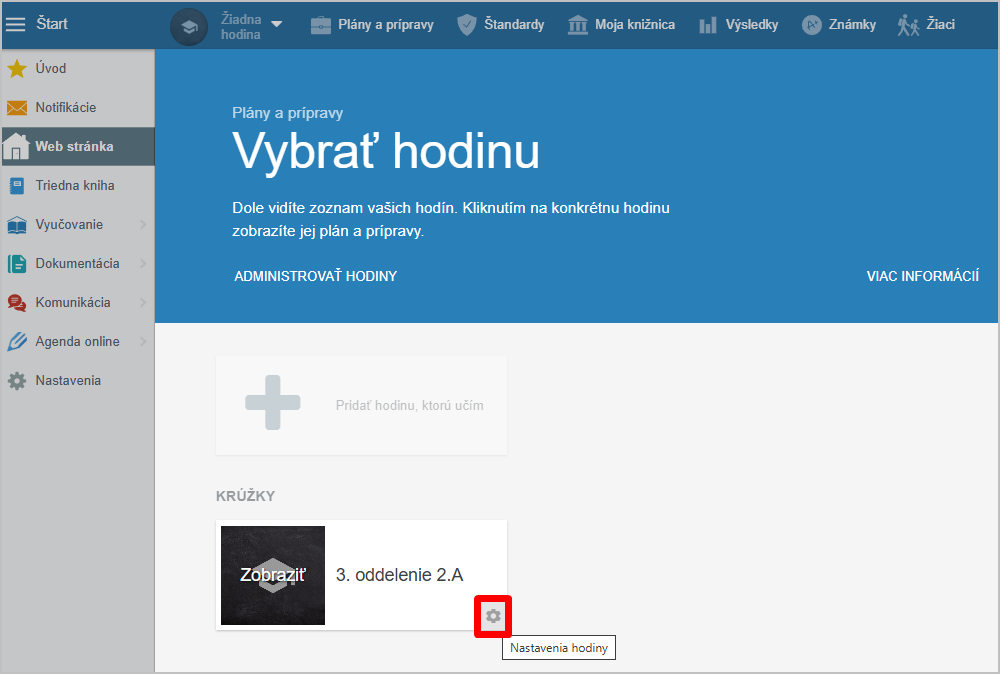Click the Úvod star icon
The width and height of the screenshot is (1000, 674).
coord(17,68)
